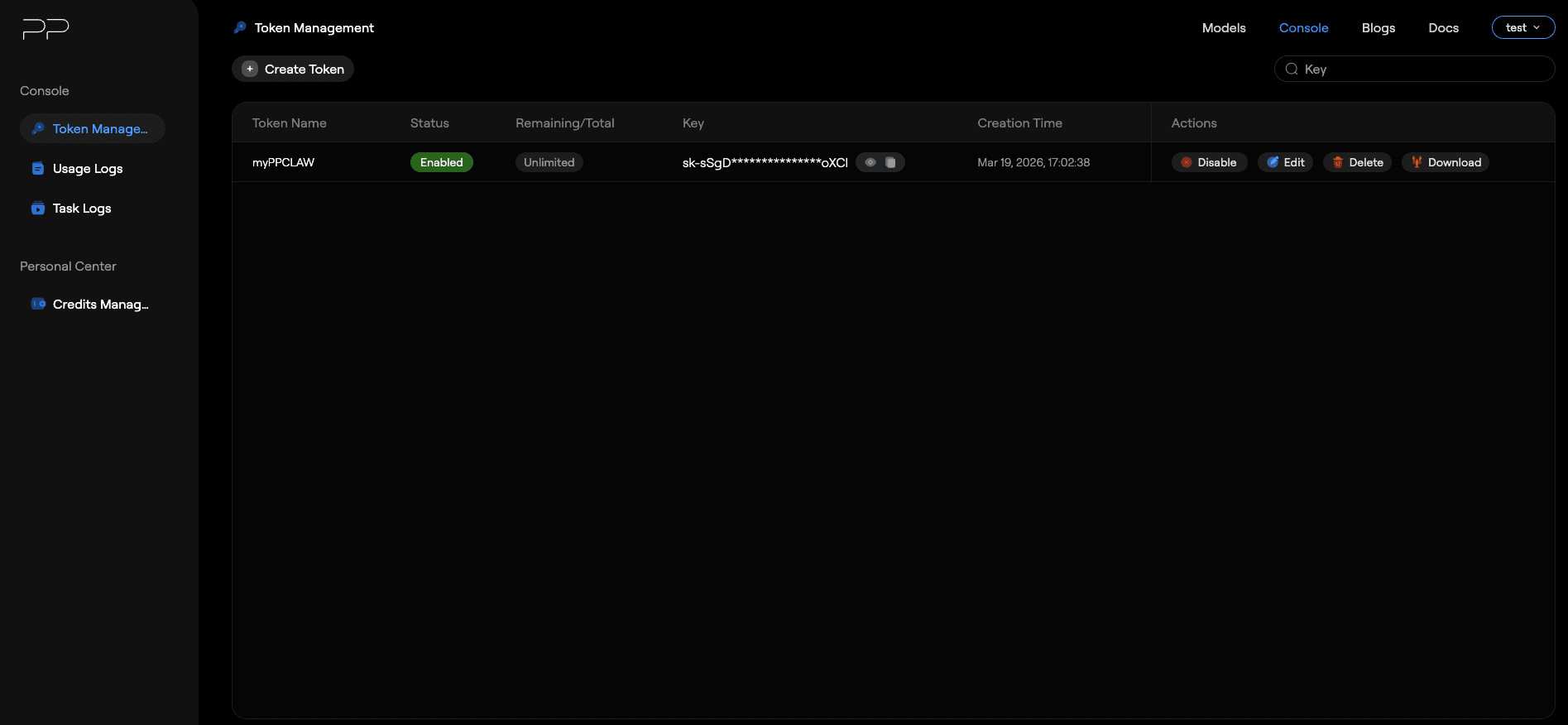Click the Actions column header
Image resolution: width=1568 pixels, height=725 pixels.
pos(1194,122)
